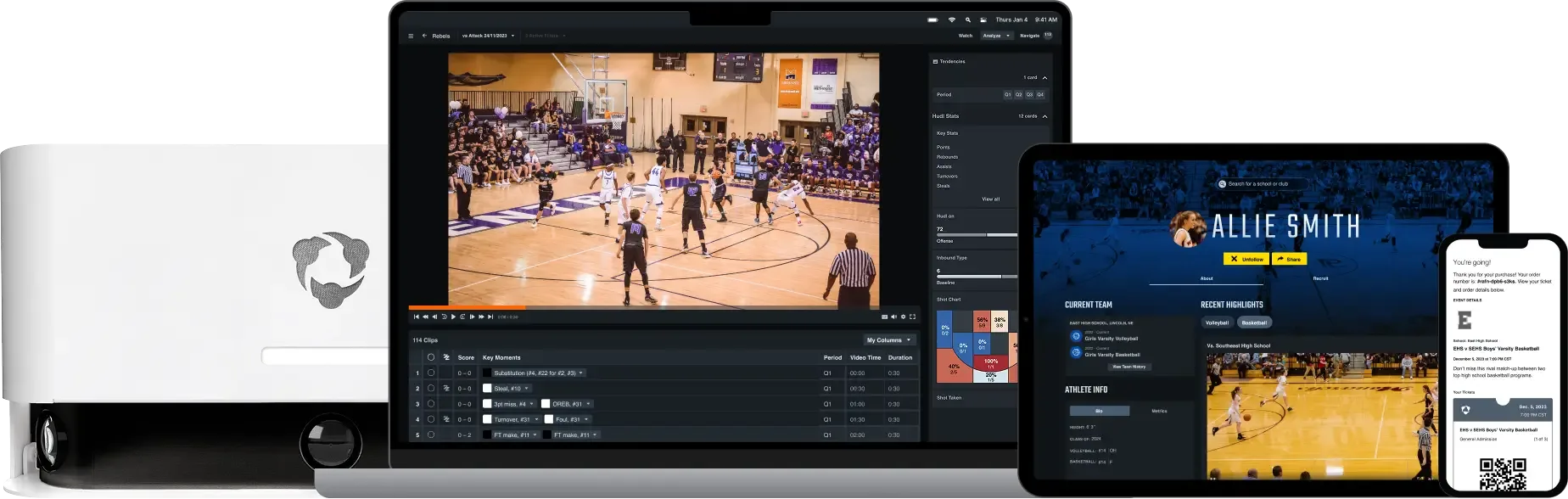Skip to the end of the clip
1568x499 pixels.
[490, 317]
